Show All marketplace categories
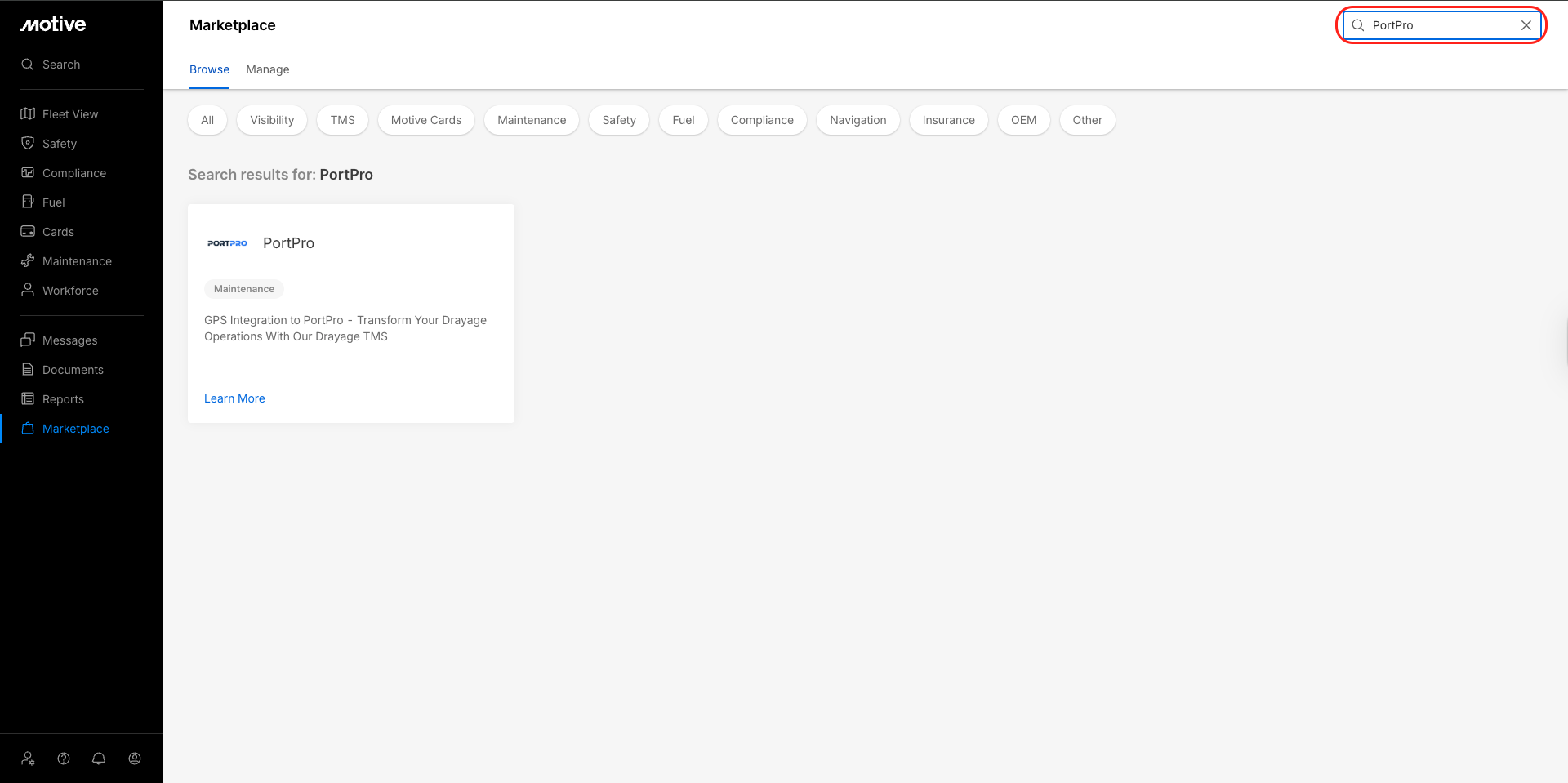Screen dimensions: 1568x783 click(207, 120)
